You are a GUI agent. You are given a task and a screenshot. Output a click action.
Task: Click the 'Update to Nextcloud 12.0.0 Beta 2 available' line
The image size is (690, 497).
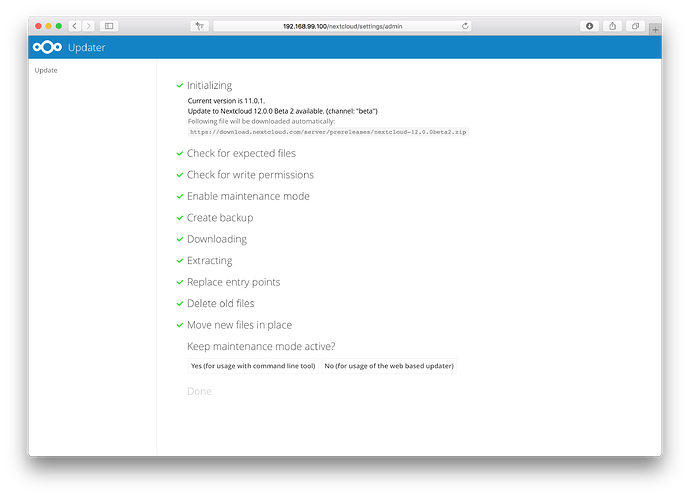[x=283, y=111]
